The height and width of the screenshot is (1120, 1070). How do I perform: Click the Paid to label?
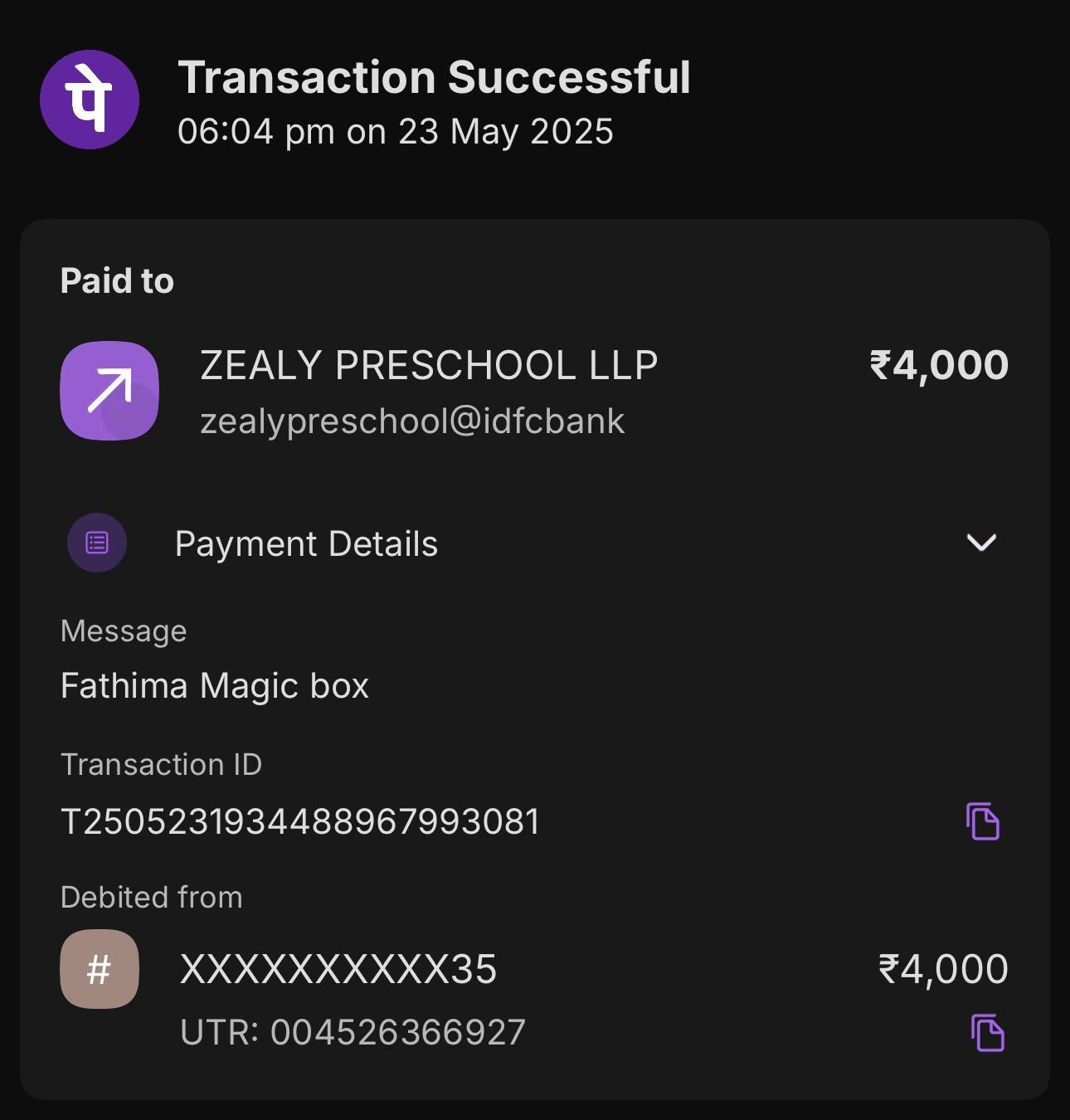pyautogui.click(x=117, y=281)
